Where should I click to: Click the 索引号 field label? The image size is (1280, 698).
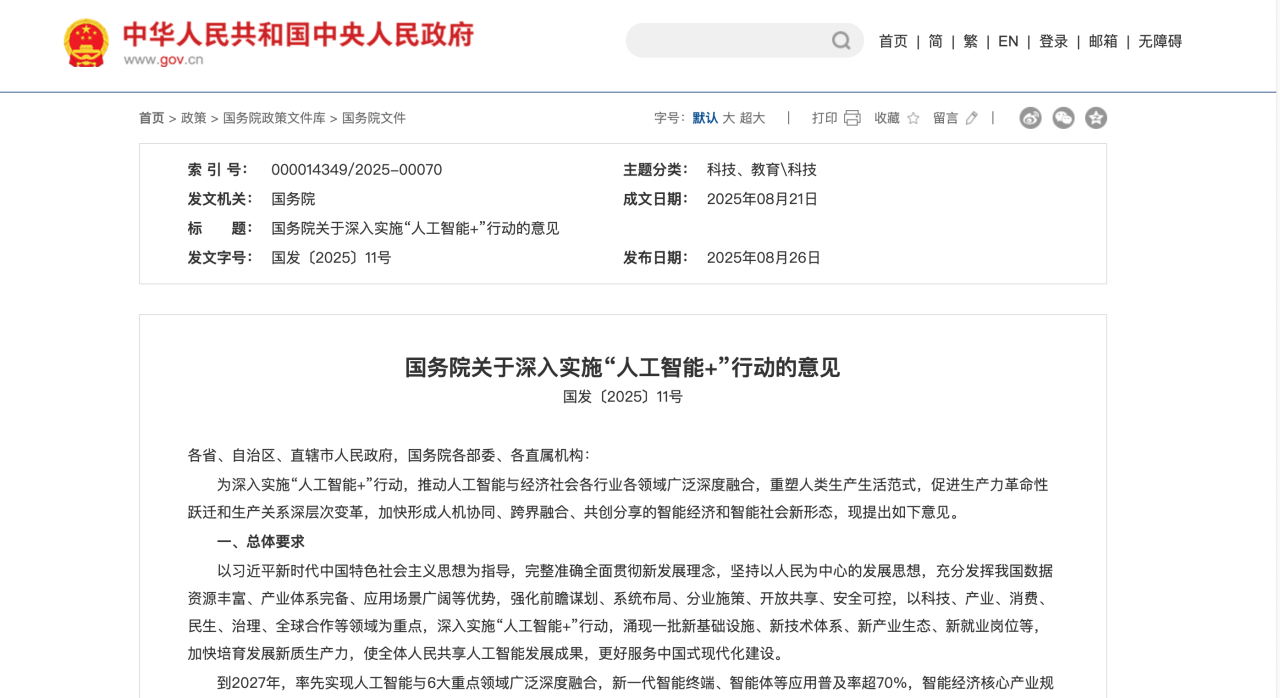pos(217,170)
